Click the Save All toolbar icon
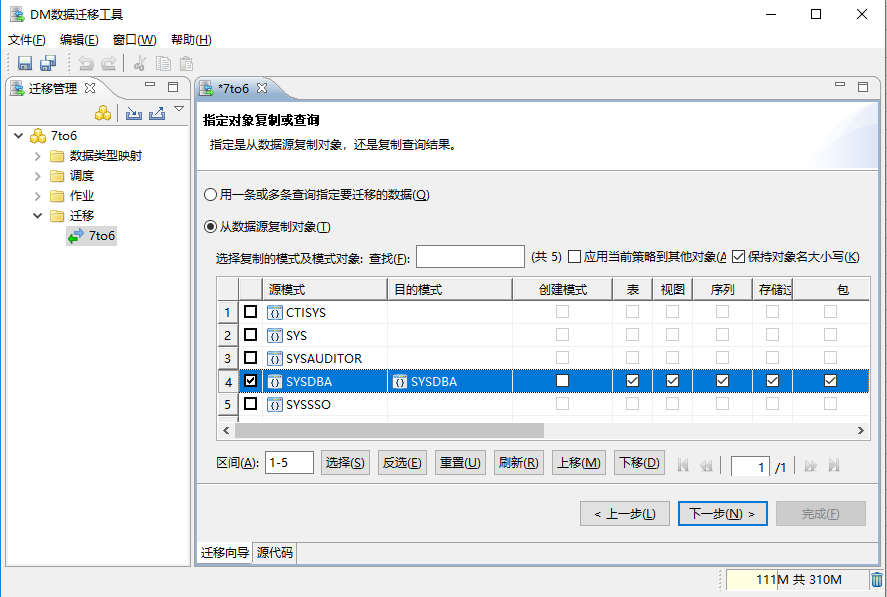 pyautogui.click(x=47, y=63)
